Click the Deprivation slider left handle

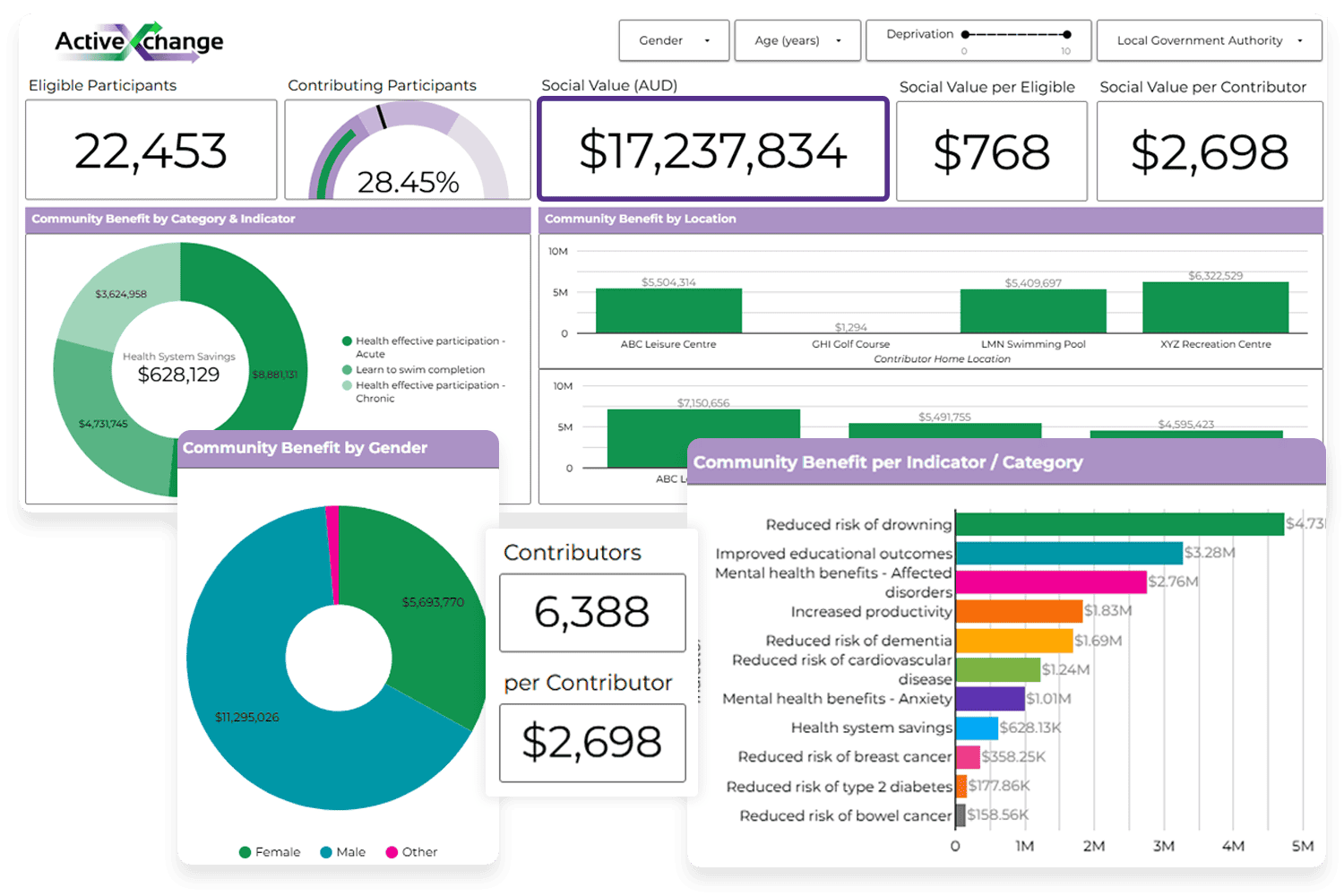[x=965, y=35]
